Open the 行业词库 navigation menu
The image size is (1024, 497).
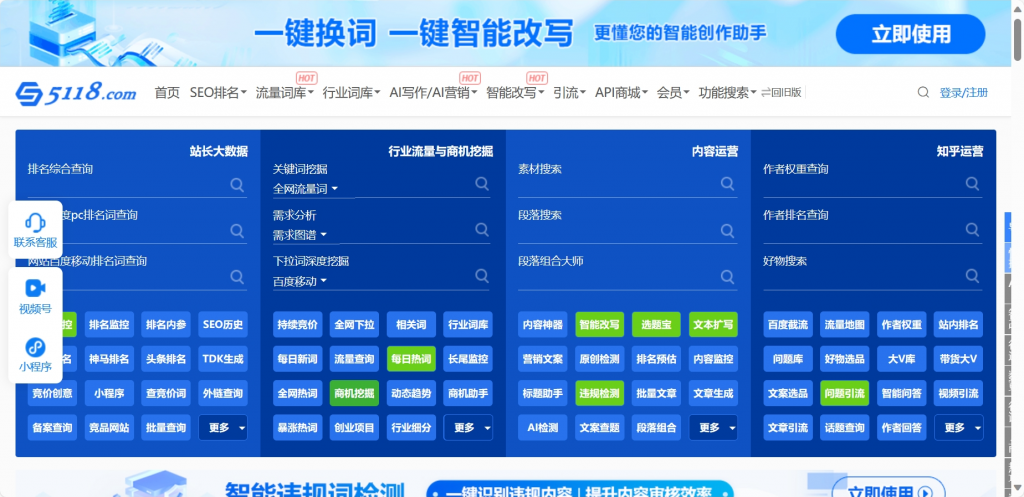351,93
